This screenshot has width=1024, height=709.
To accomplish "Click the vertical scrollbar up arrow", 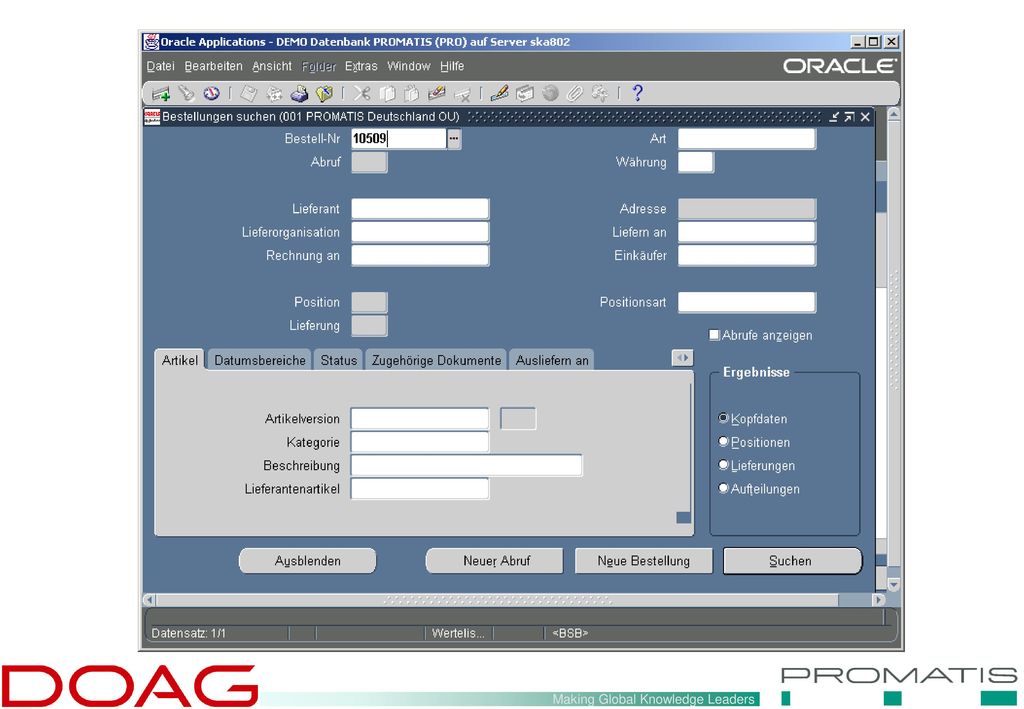I will [893, 114].
